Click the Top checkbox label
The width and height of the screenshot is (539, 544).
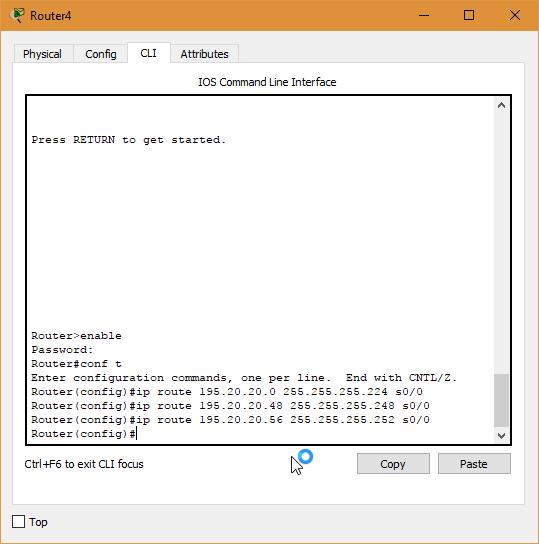[x=38, y=522]
